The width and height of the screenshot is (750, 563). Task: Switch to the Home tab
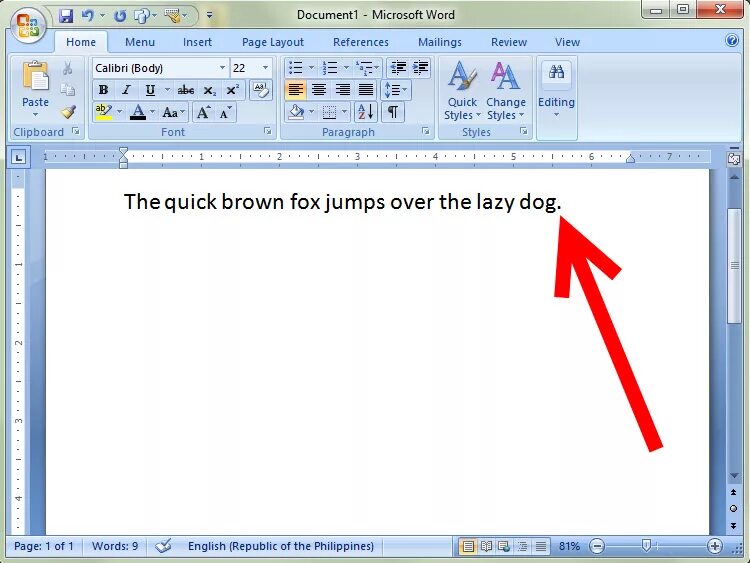click(81, 42)
